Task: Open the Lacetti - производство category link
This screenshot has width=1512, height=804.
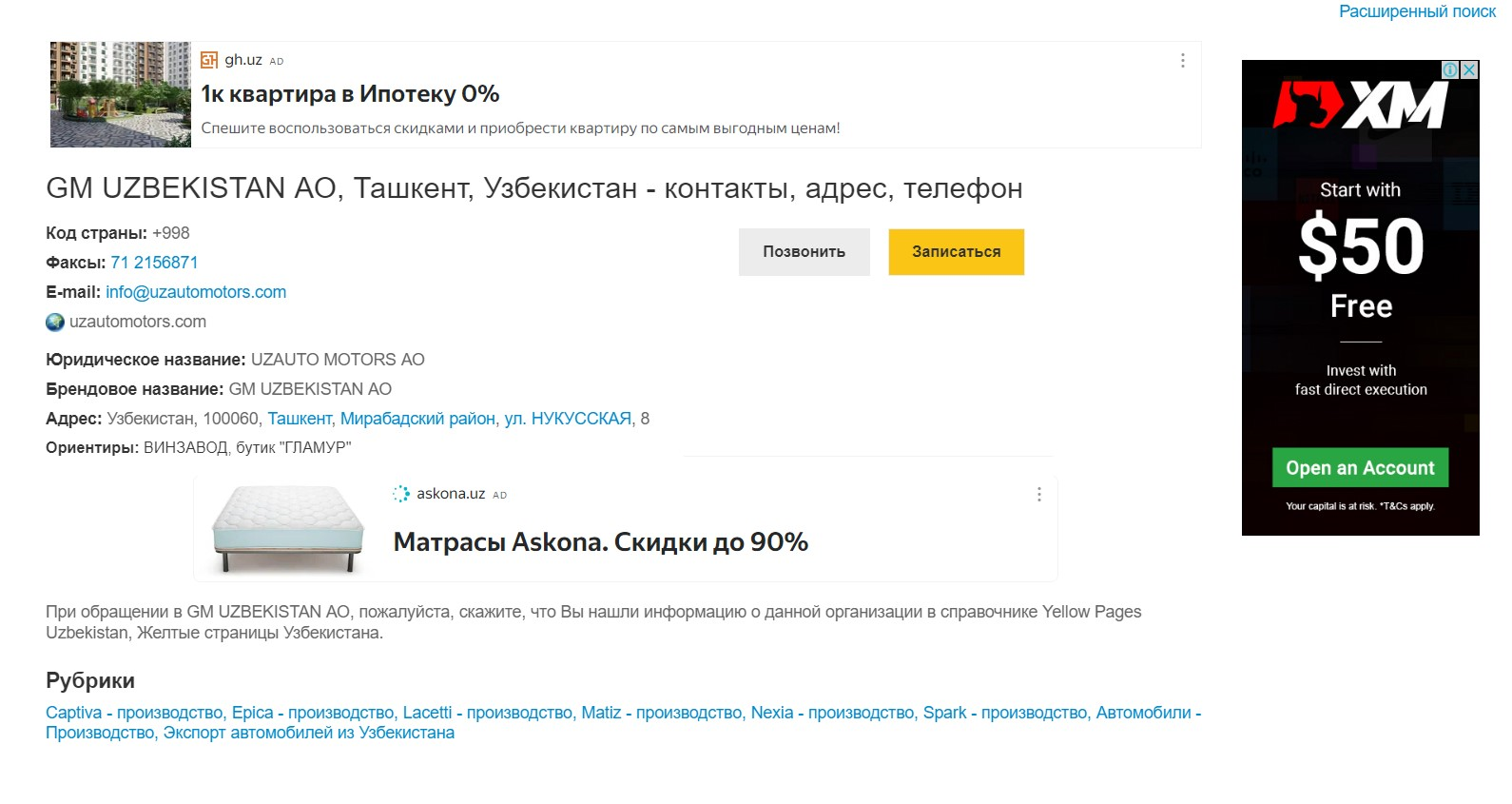Action: point(488,713)
